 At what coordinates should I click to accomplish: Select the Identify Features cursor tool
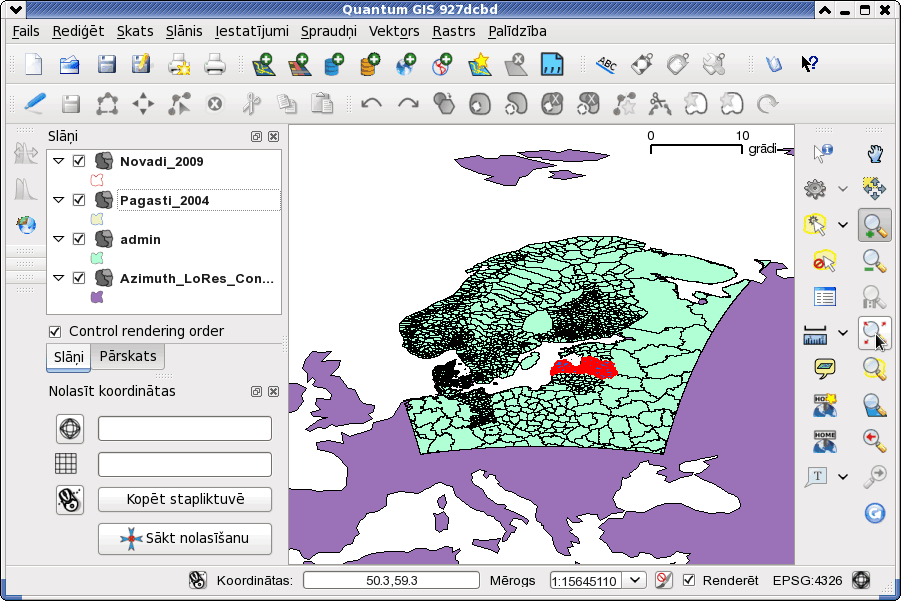tap(823, 153)
